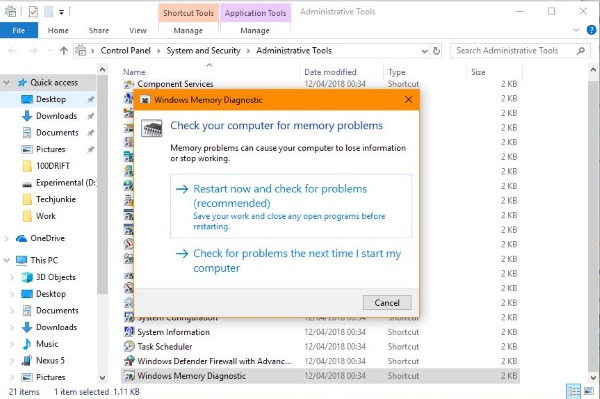Viewport: 600px width, 399px height.
Task: Open the recent locations dropdown arrow
Action: click(x=49, y=50)
